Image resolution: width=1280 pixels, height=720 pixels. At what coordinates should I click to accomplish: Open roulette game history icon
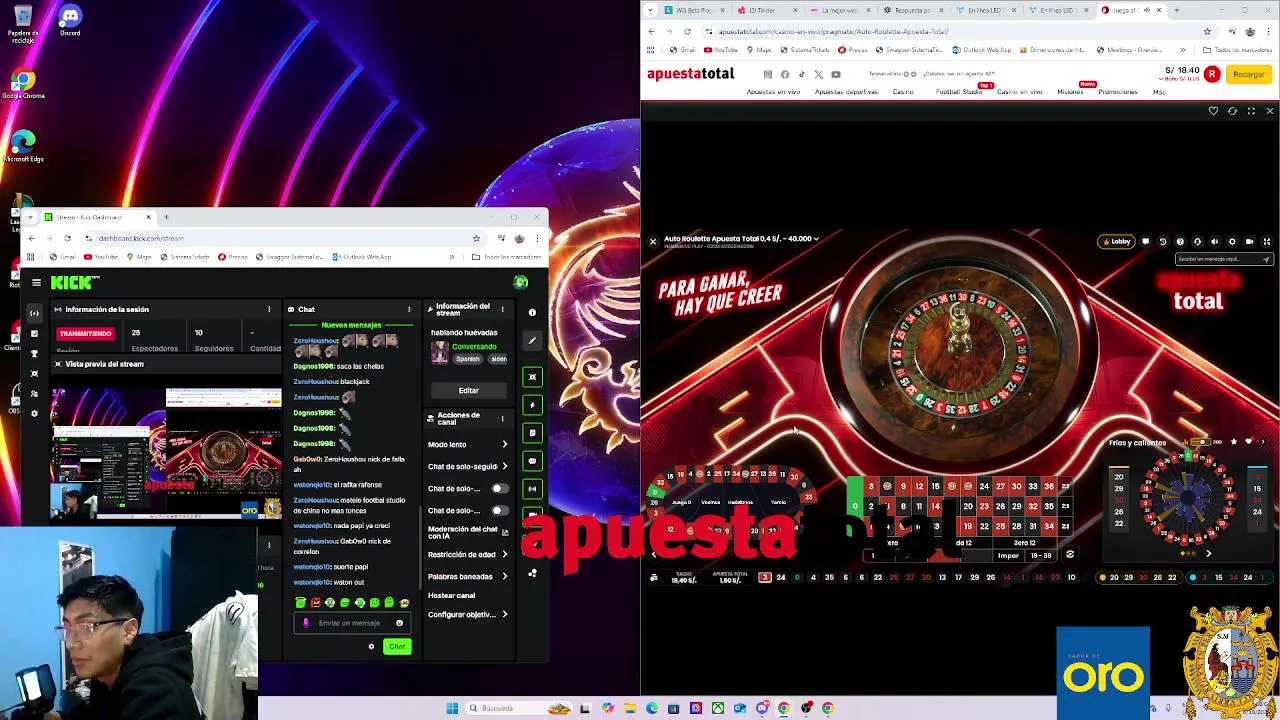coord(1163,241)
